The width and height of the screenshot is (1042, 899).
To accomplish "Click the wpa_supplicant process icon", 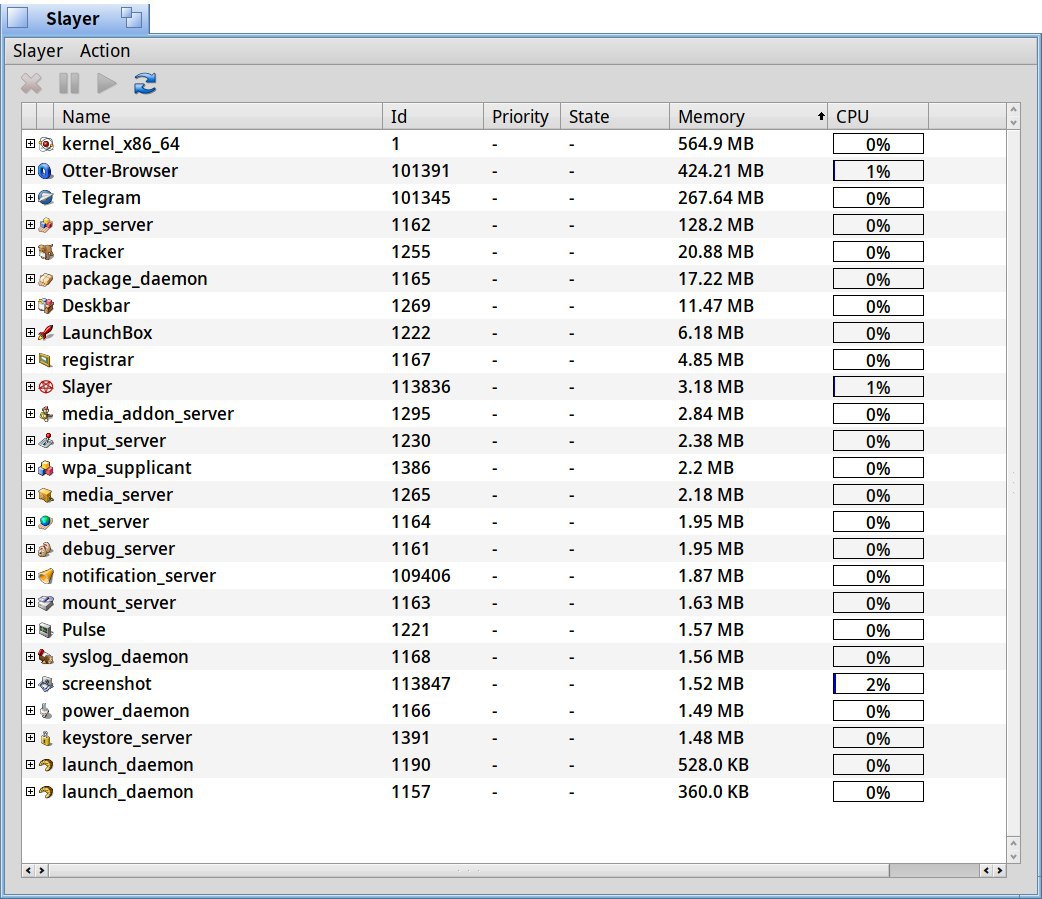I will [x=46, y=468].
